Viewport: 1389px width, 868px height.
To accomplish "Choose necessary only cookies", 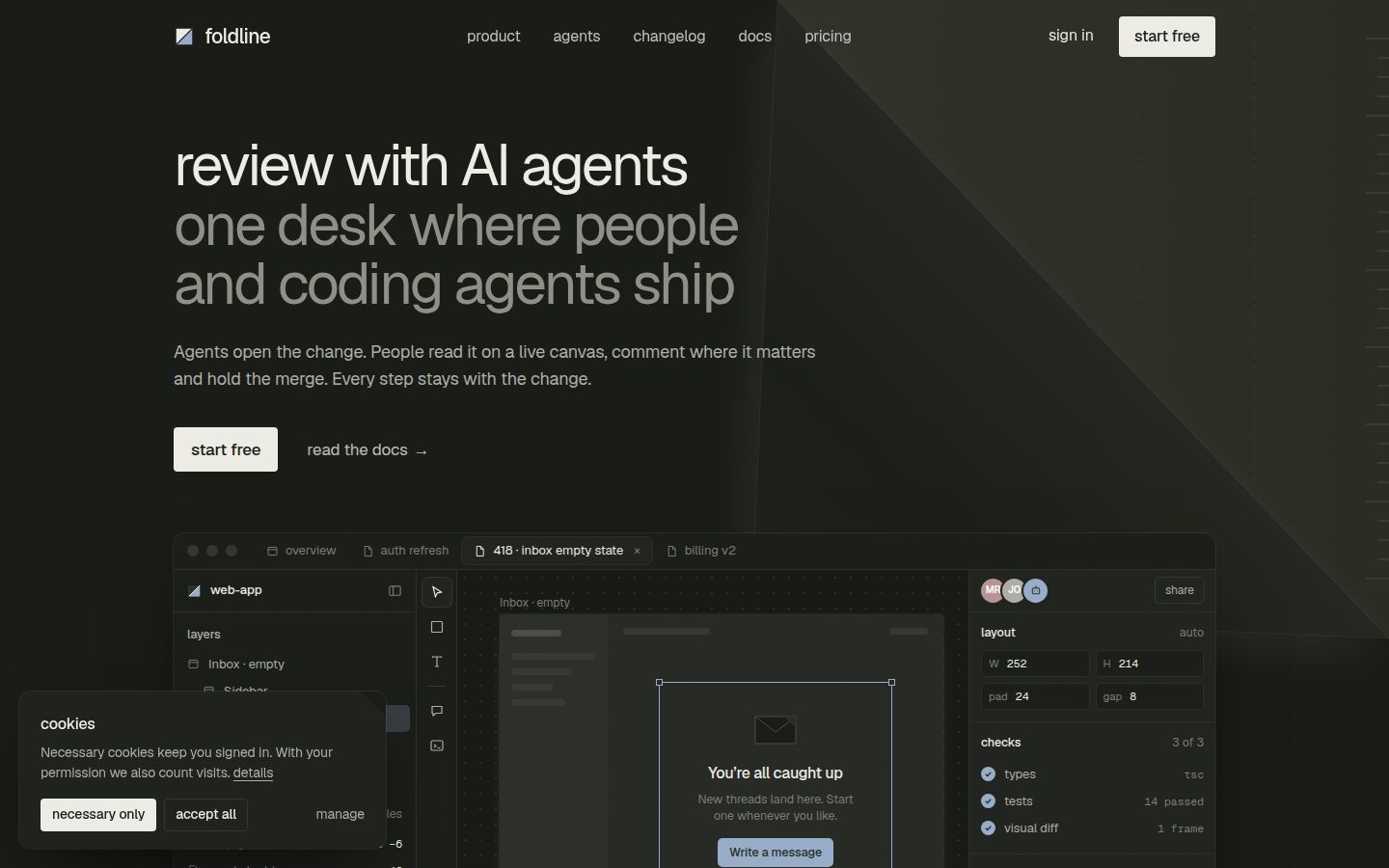I will click(98, 815).
